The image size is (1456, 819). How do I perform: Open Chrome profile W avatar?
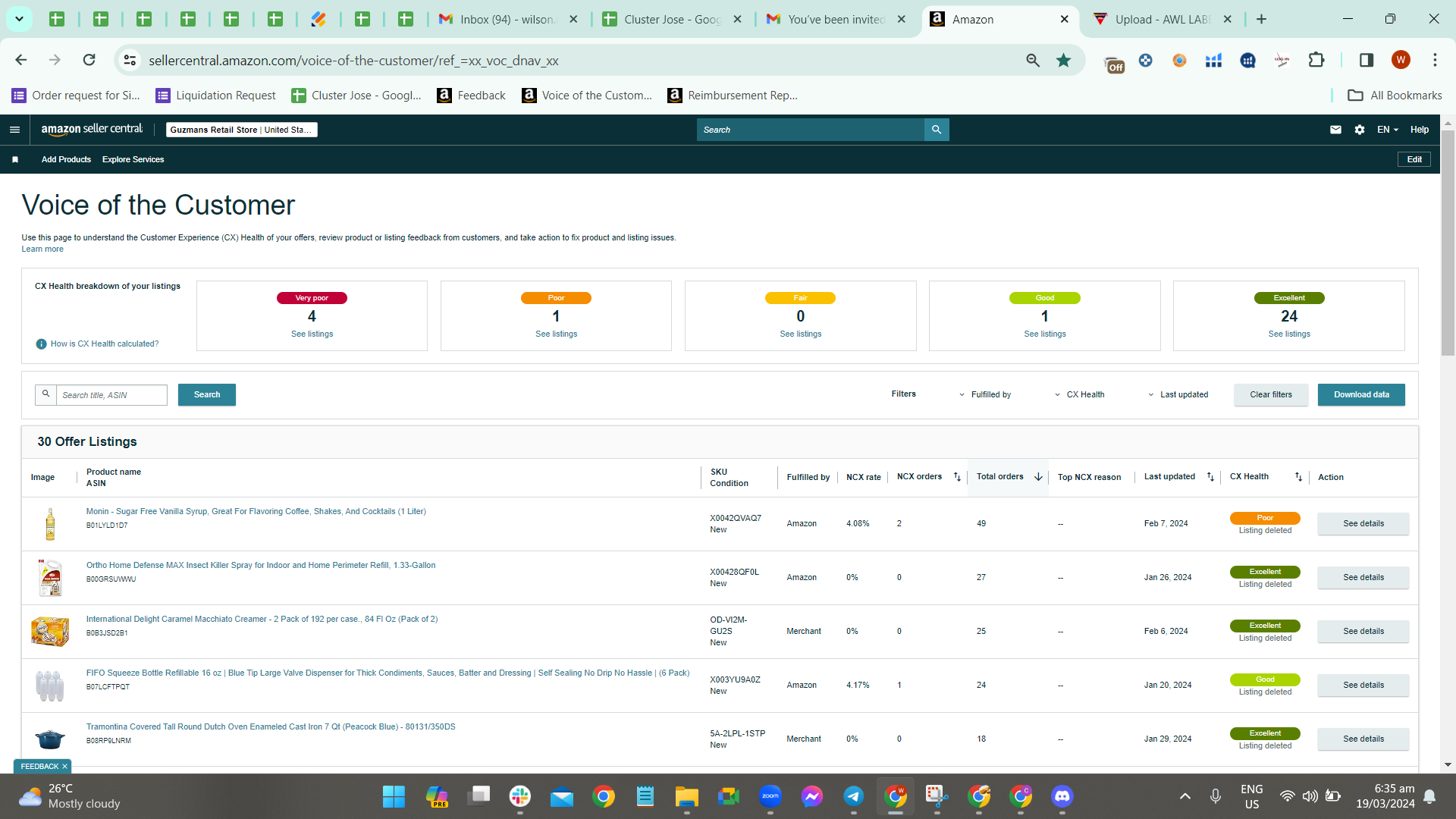1401,60
